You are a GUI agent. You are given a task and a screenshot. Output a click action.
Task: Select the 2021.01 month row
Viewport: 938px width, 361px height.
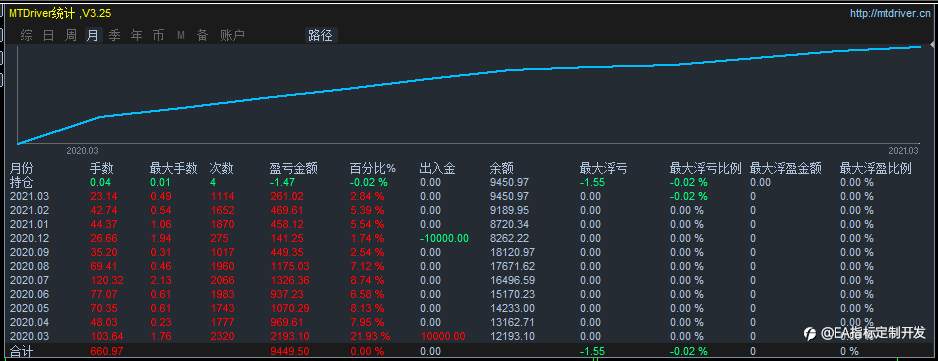click(x=469, y=224)
